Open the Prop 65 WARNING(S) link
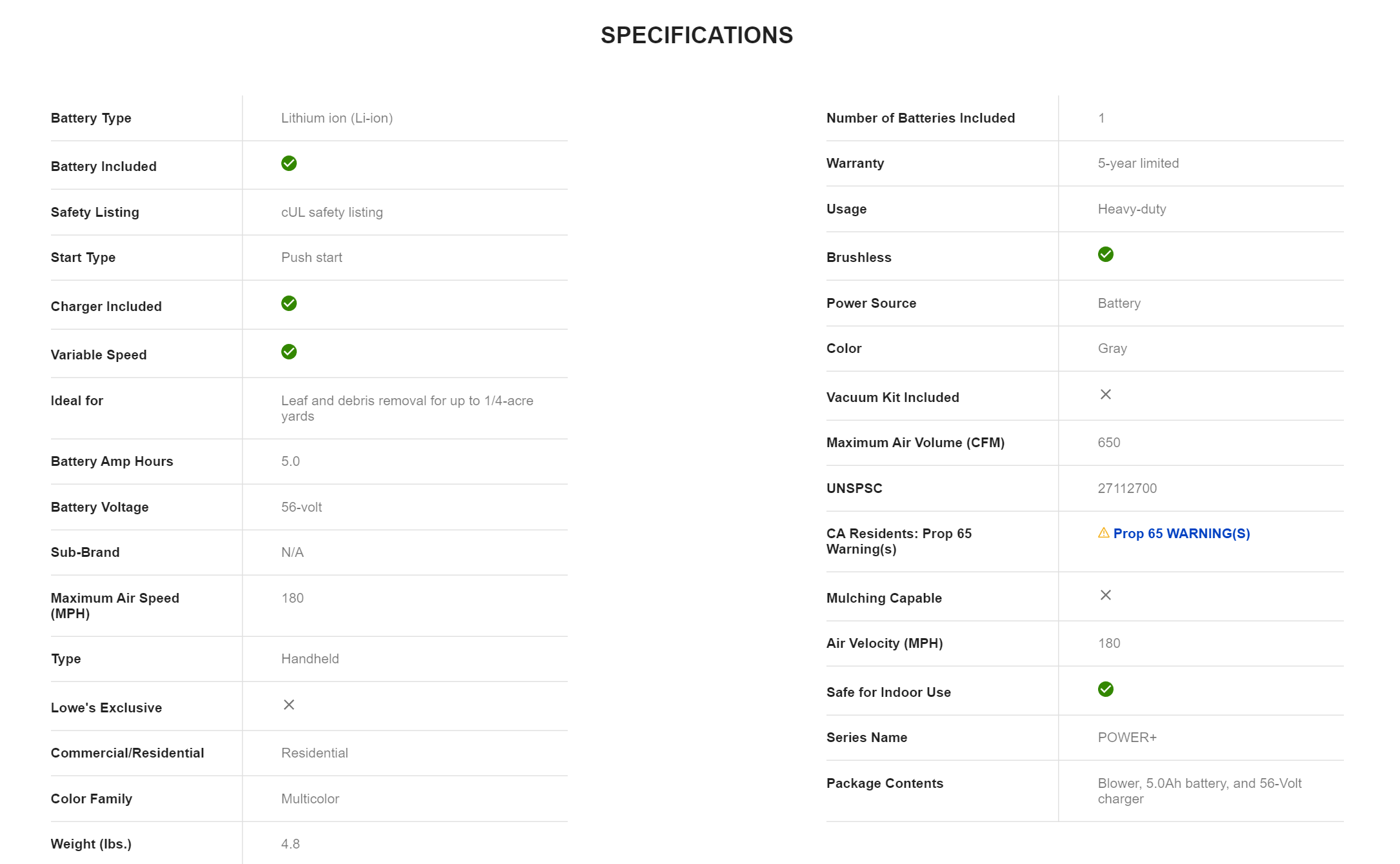 coord(1181,534)
